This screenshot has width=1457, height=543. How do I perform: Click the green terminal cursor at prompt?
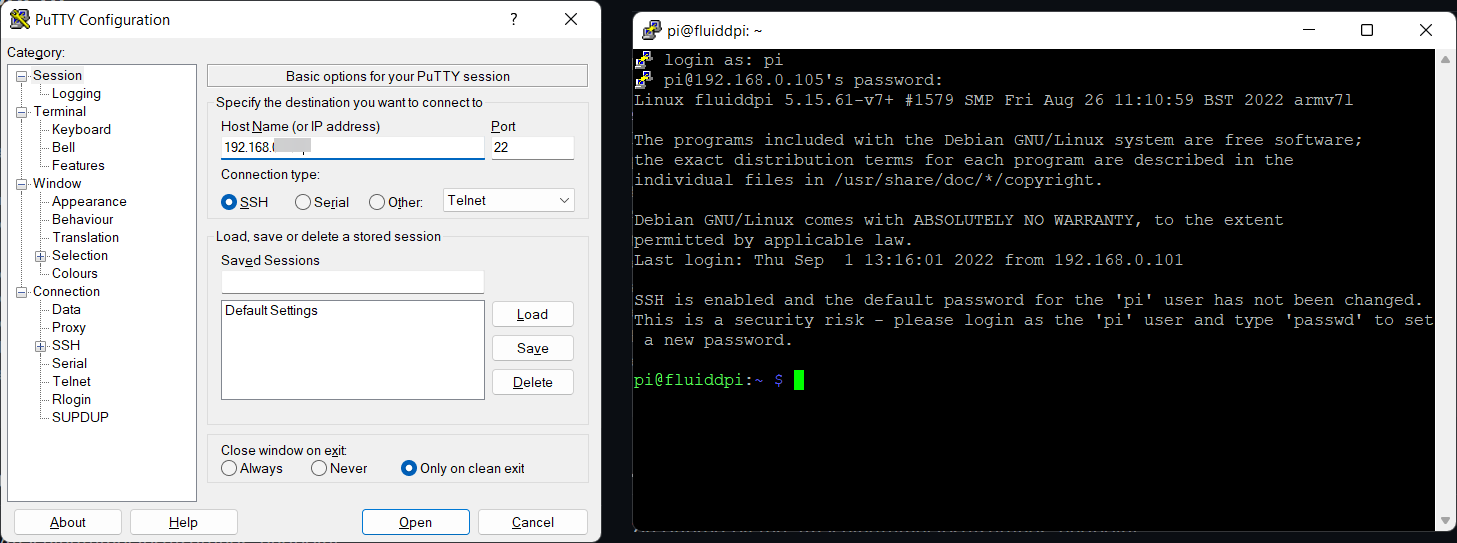point(799,380)
